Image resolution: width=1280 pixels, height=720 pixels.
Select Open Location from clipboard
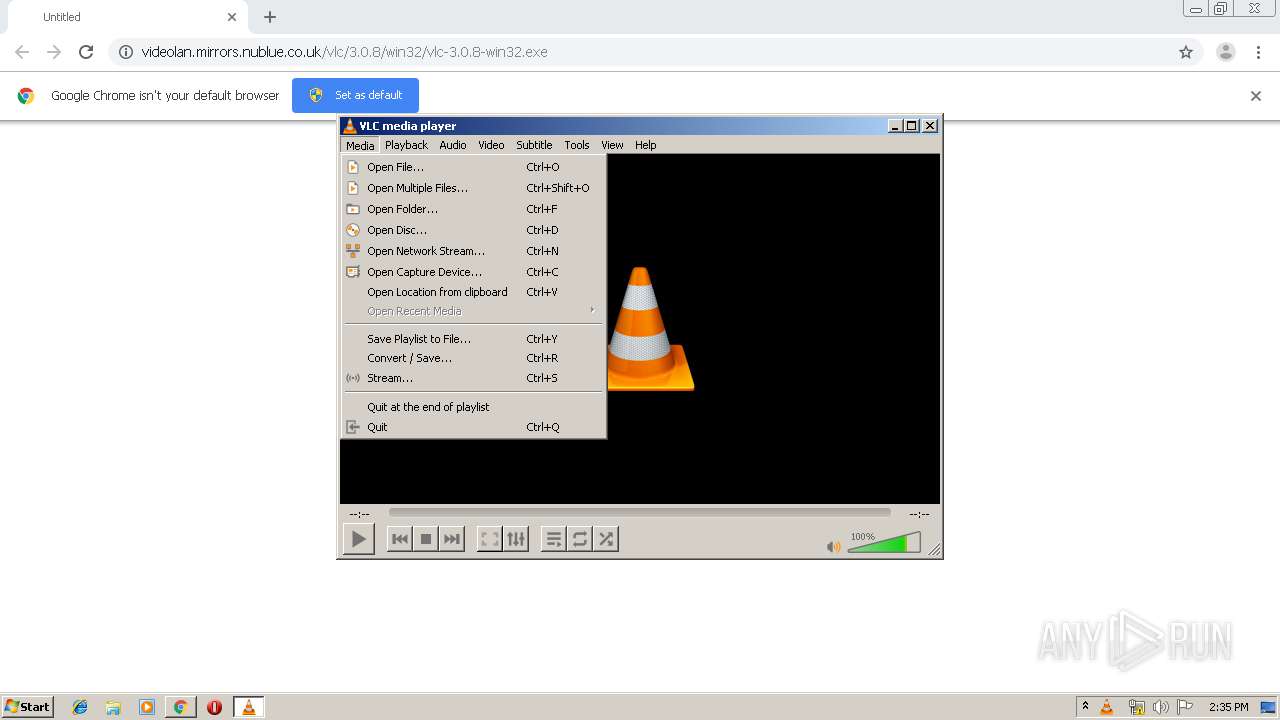pyautogui.click(x=473, y=292)
